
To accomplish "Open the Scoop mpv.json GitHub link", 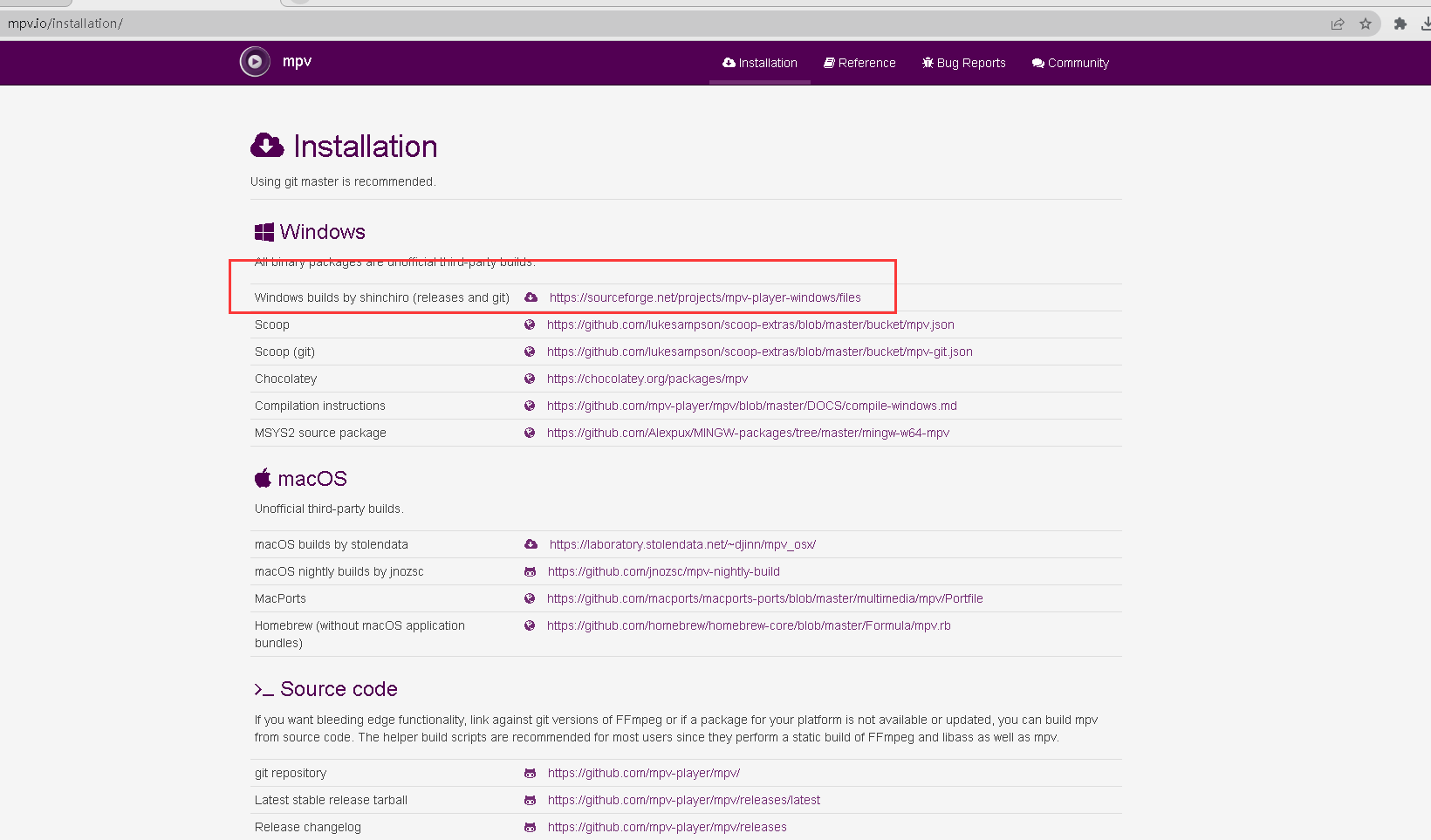I will 750,324.
